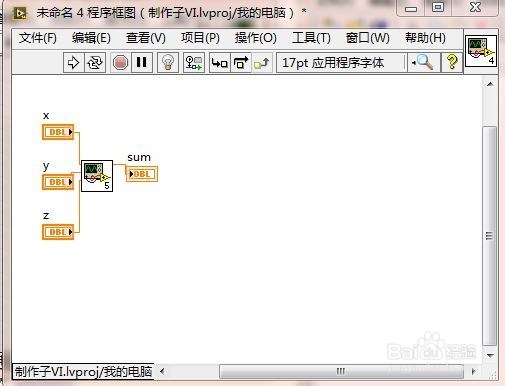This screenshot has height=386, width=505.
Task: Click the label text x
Action: tap(46, 115)
